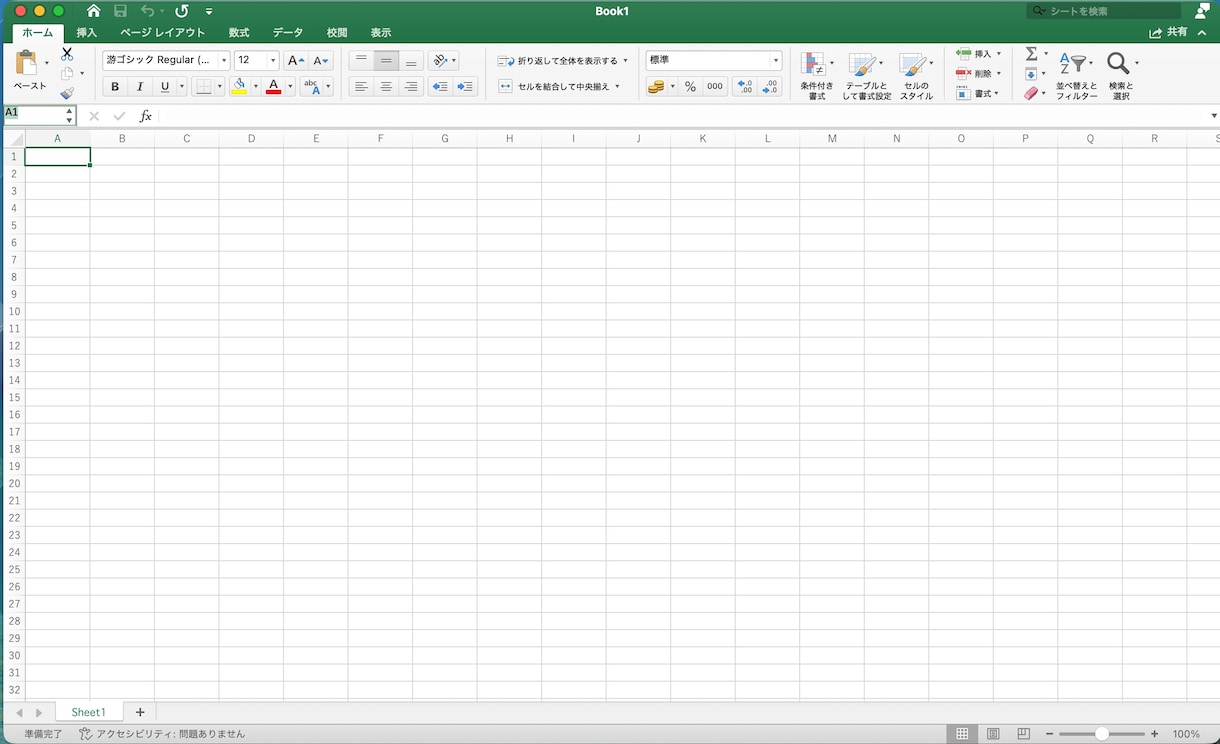
Task: Switch to the 数式 tab
Action: tap(239, 33)
